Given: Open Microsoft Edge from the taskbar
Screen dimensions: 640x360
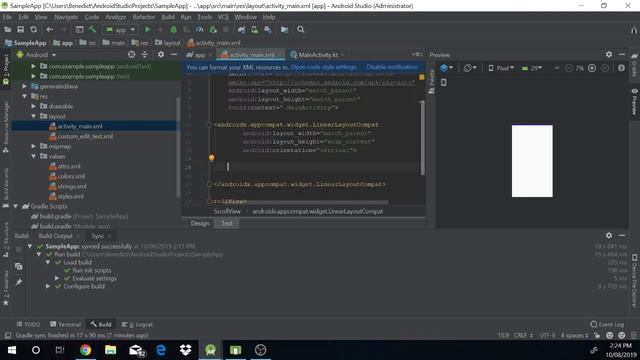Looking at the screenshot, I should [161, 350].
